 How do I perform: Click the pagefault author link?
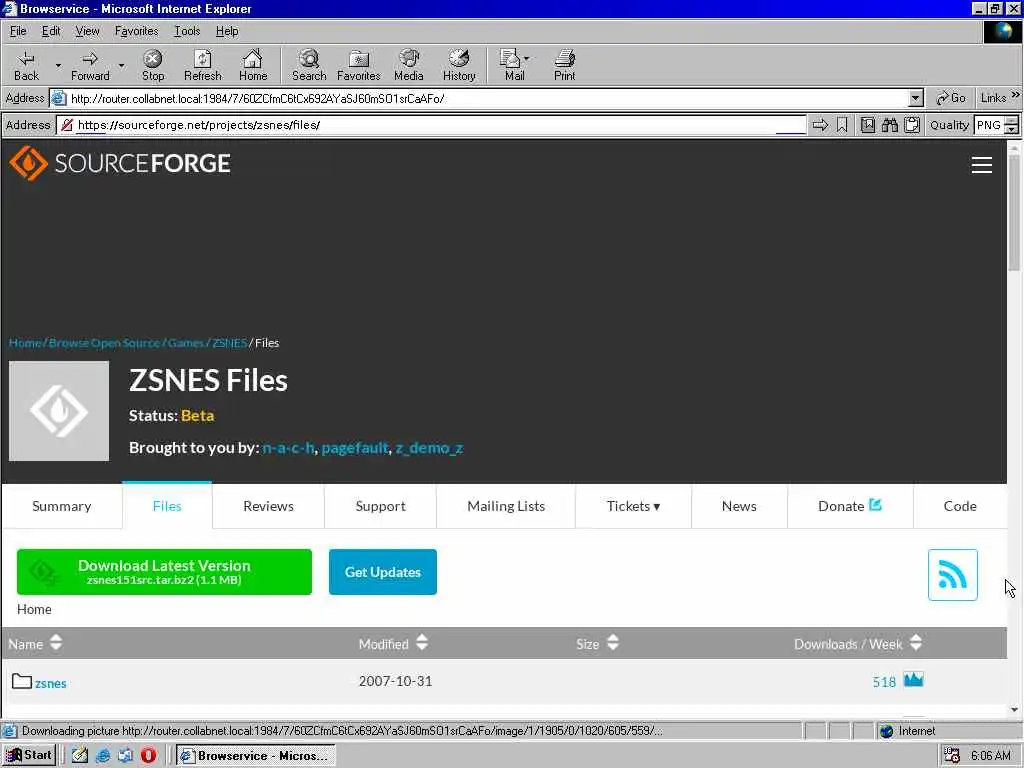pyautogui.click(x=355, y=448)
